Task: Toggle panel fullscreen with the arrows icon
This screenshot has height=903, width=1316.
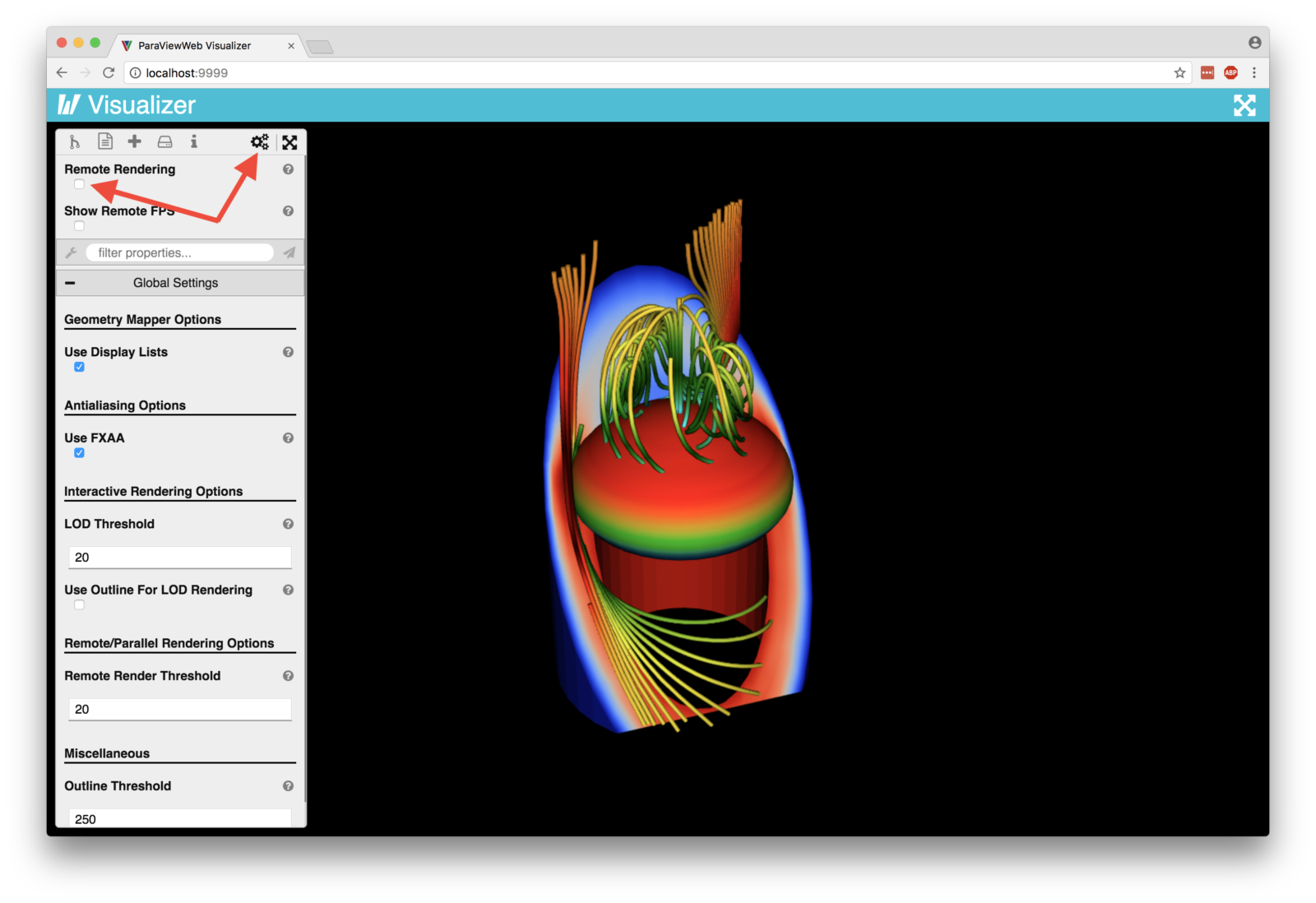Action: pos(290,141)
